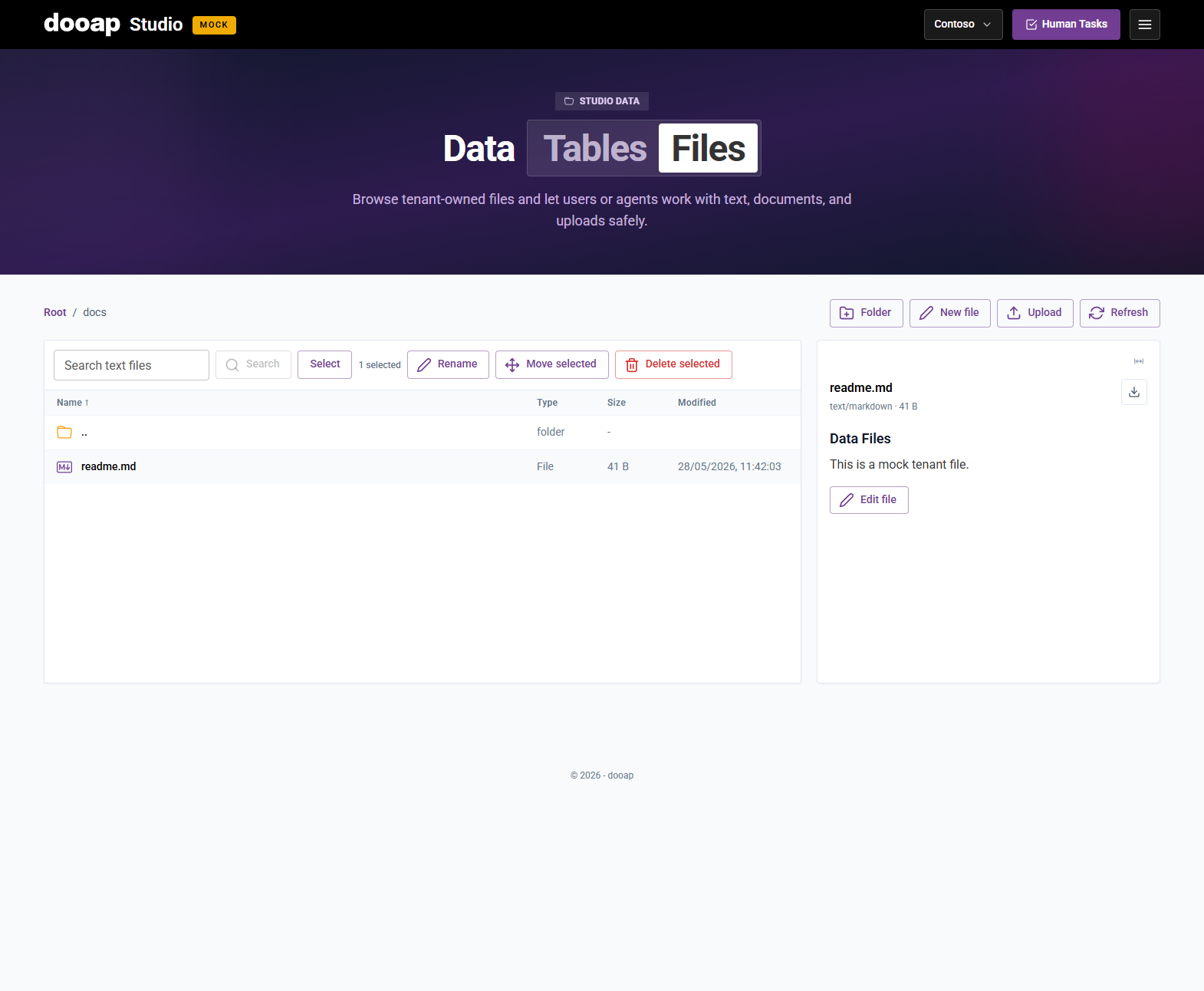1204x991 pixels.
Task: Select the readme.md file row
Action: pos(423,466)
